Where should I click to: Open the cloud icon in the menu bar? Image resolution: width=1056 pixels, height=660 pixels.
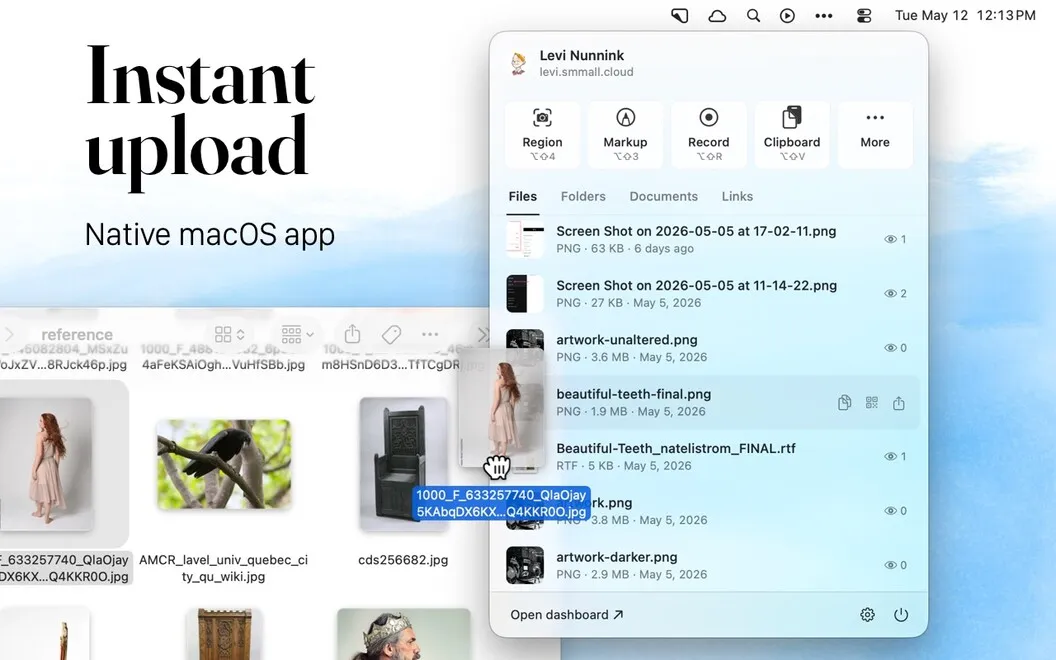(x=717, y=15)
